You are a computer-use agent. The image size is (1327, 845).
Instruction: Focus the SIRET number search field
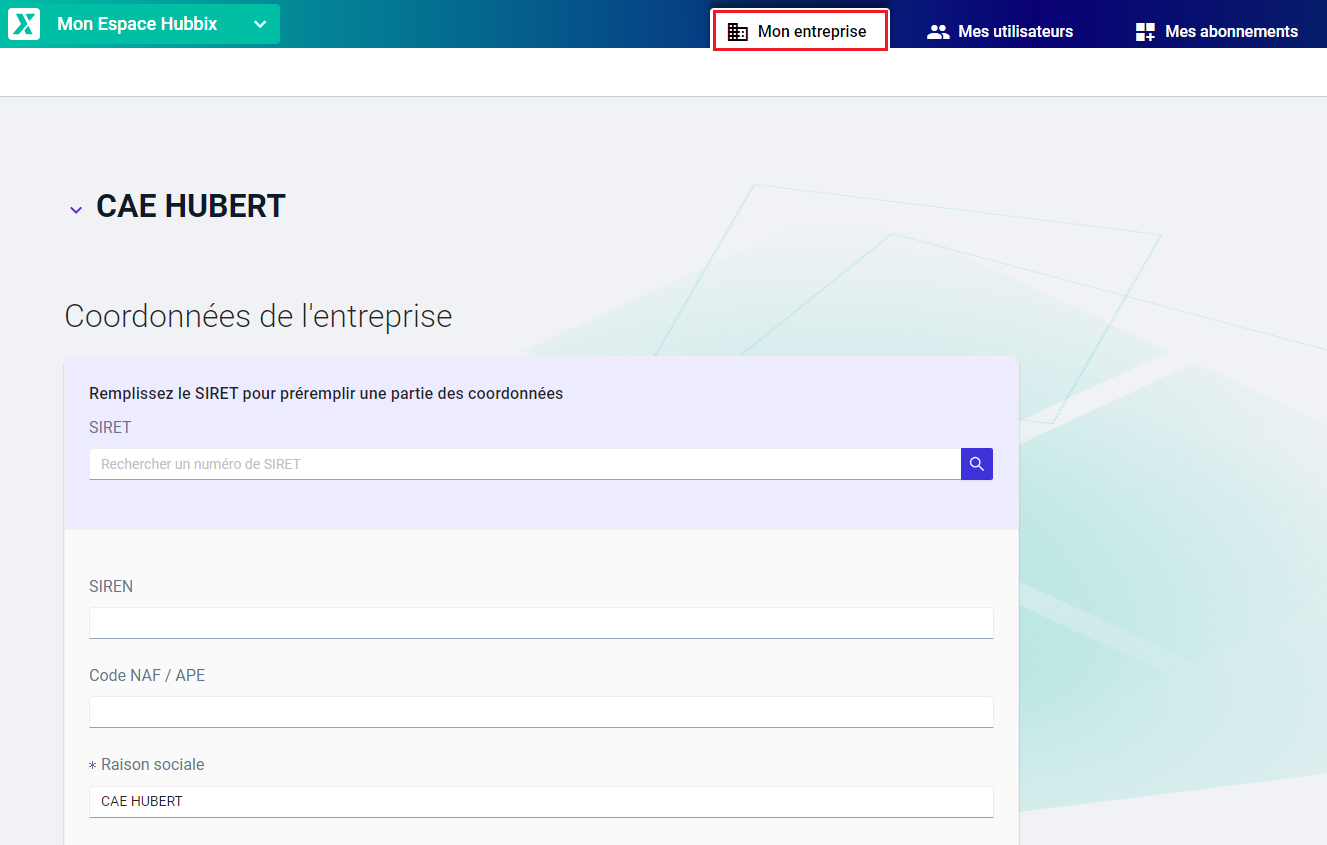coord(525,464)
